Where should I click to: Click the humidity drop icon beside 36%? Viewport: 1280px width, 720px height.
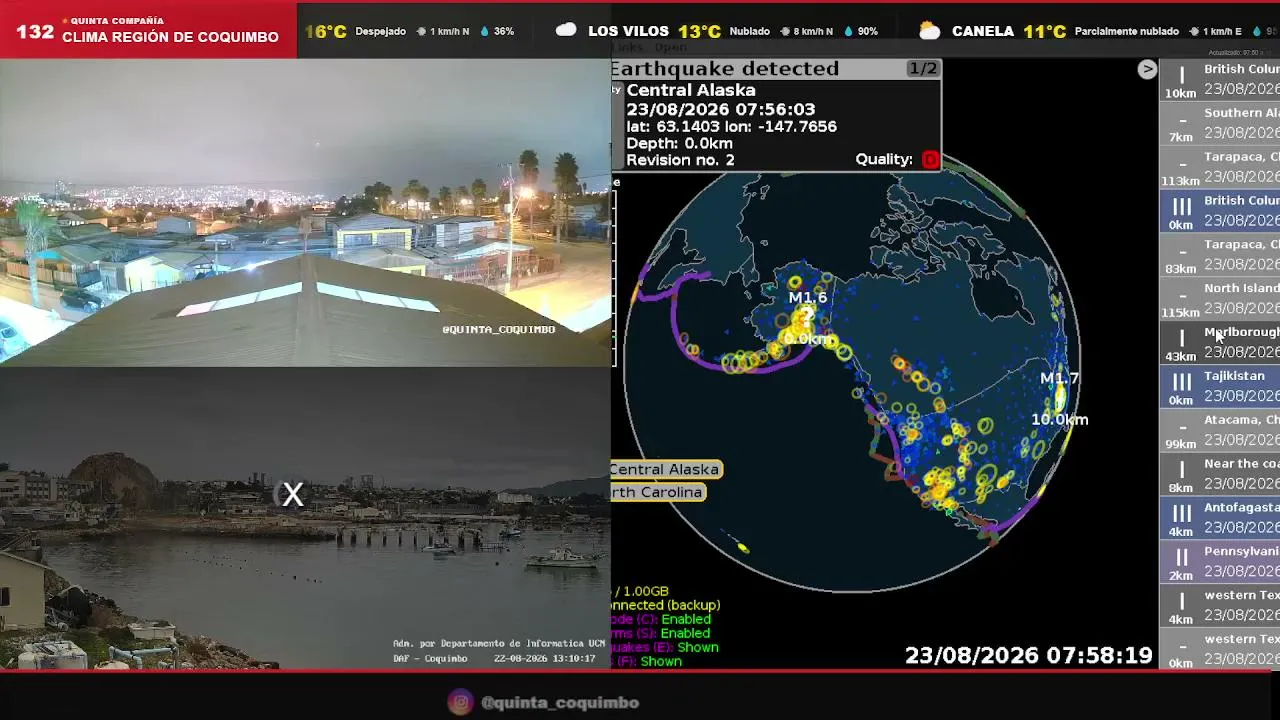485,31
